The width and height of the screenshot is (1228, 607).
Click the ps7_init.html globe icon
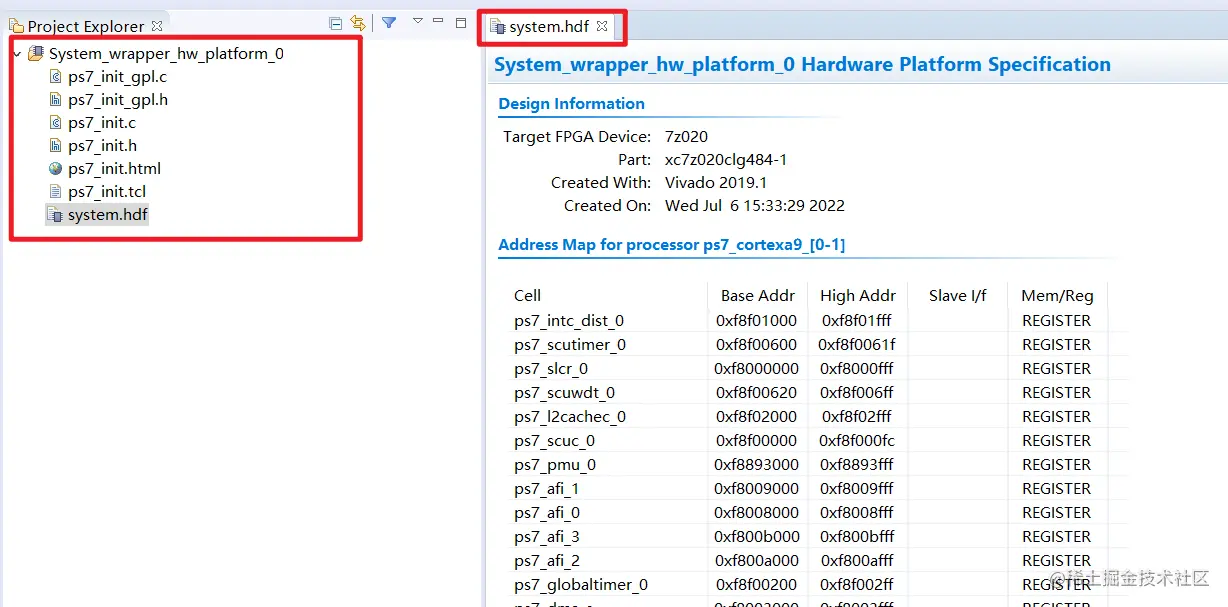[x=56, y=169]
